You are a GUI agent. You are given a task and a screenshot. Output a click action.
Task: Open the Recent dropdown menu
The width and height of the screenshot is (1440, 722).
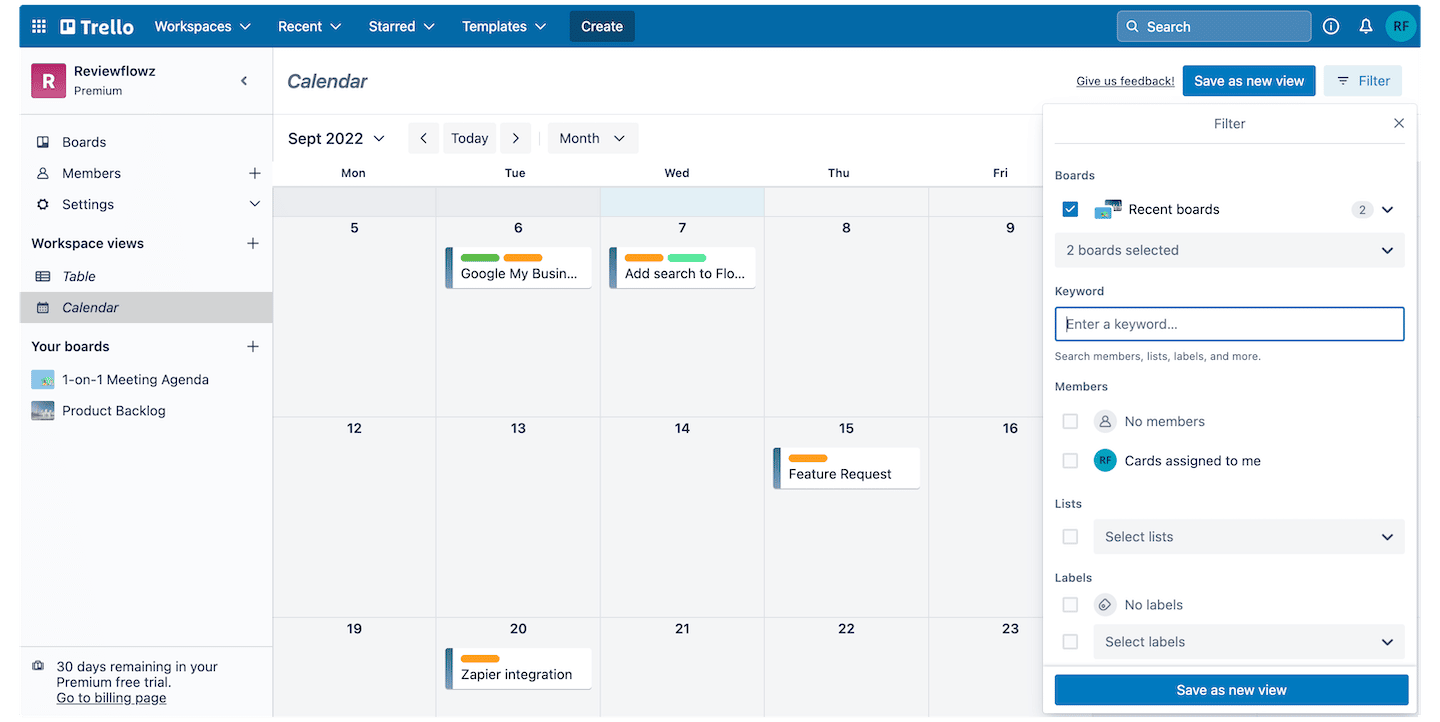click(310, 27)
